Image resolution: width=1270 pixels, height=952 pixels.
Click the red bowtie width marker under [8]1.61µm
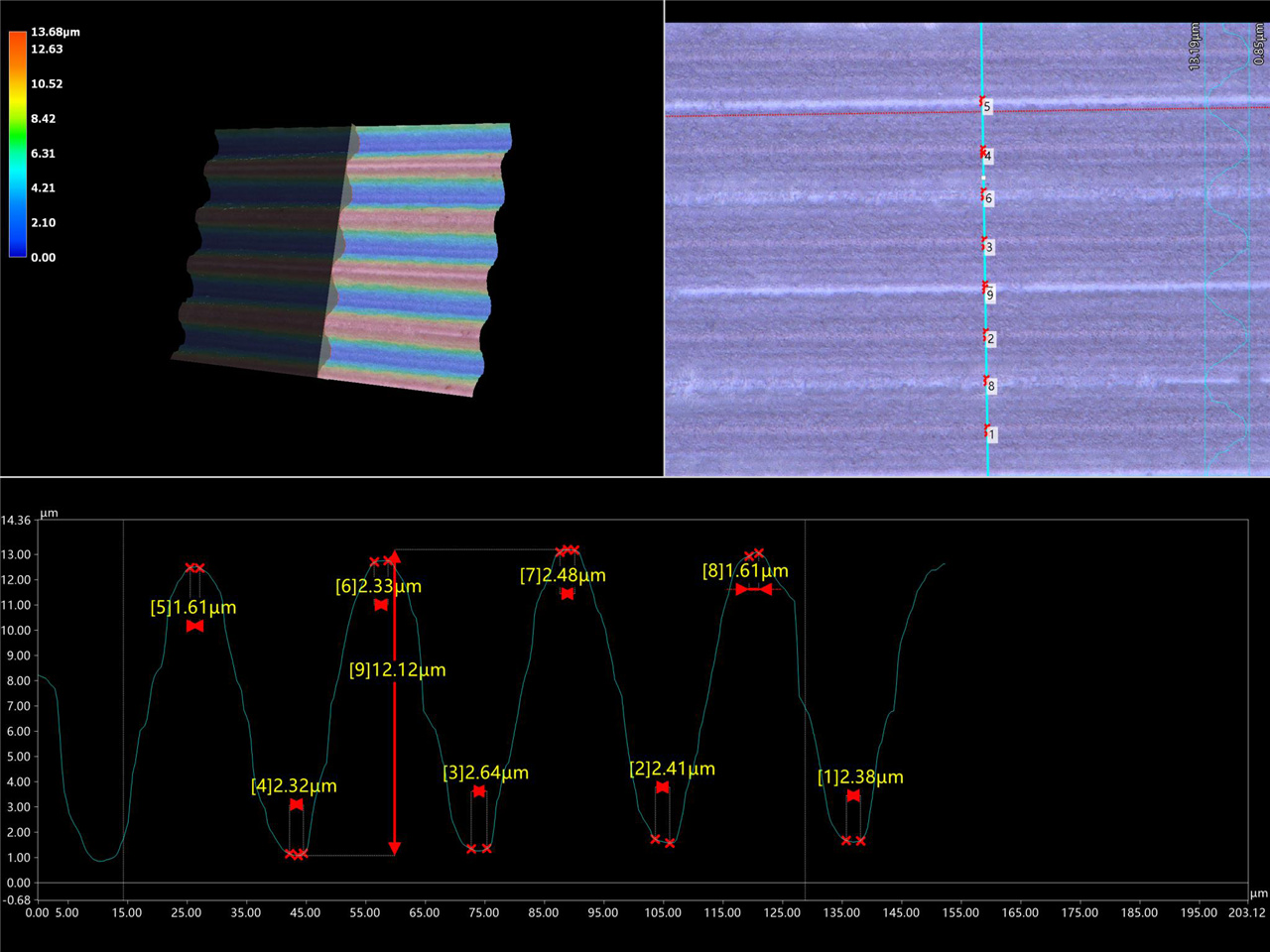pos(753,589)
